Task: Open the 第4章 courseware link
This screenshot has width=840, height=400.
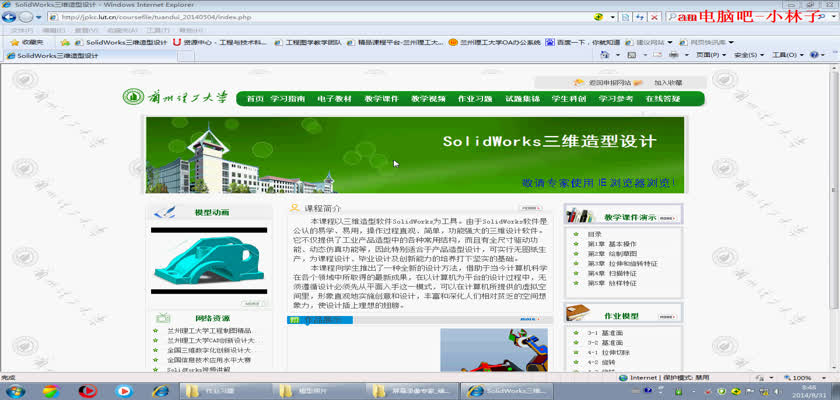Action: coord(612,273)
